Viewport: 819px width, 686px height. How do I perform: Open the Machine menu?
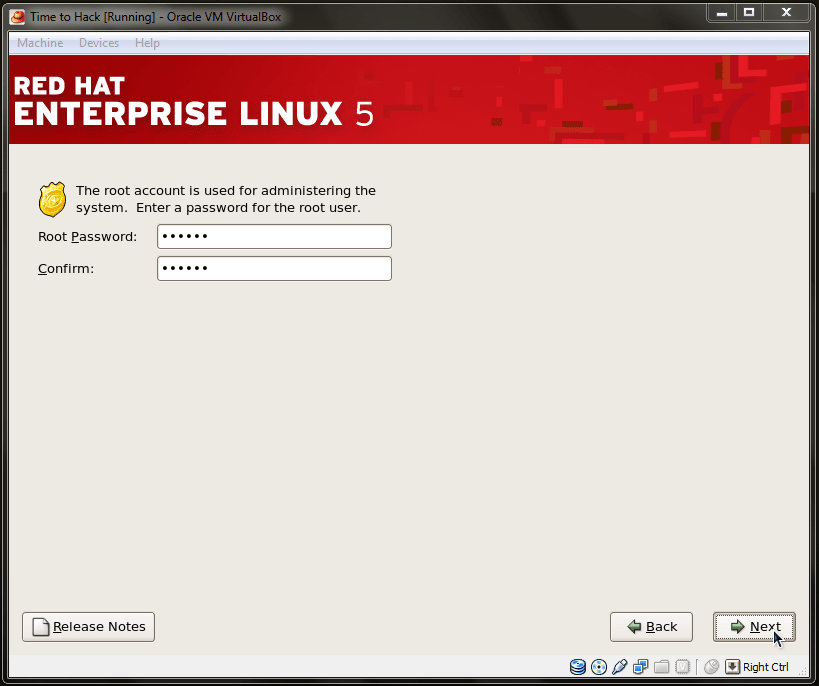click(x=40, y=43)
